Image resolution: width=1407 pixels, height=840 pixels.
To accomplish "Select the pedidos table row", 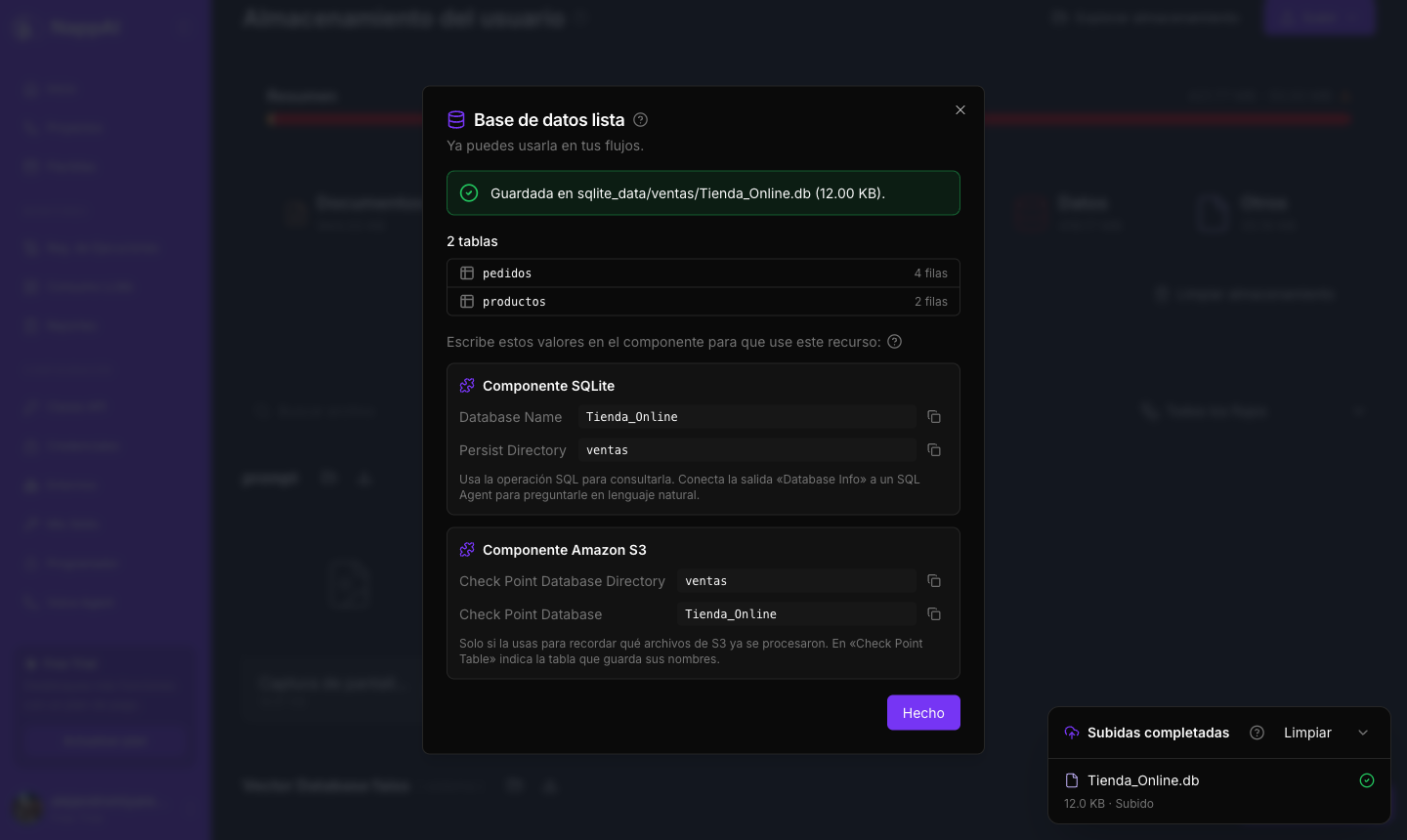I will (703, 273).
